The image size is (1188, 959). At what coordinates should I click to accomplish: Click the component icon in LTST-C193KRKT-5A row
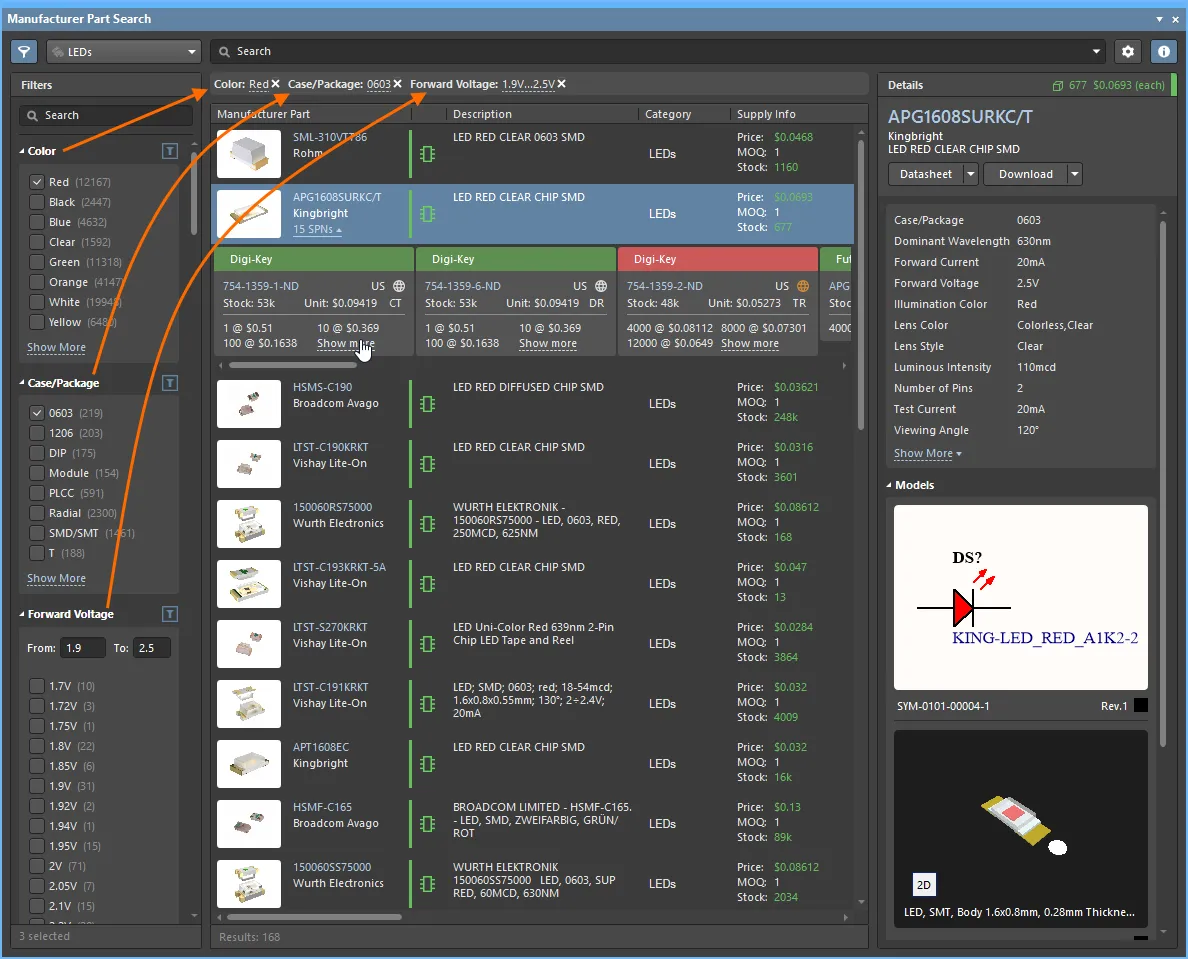427,584
